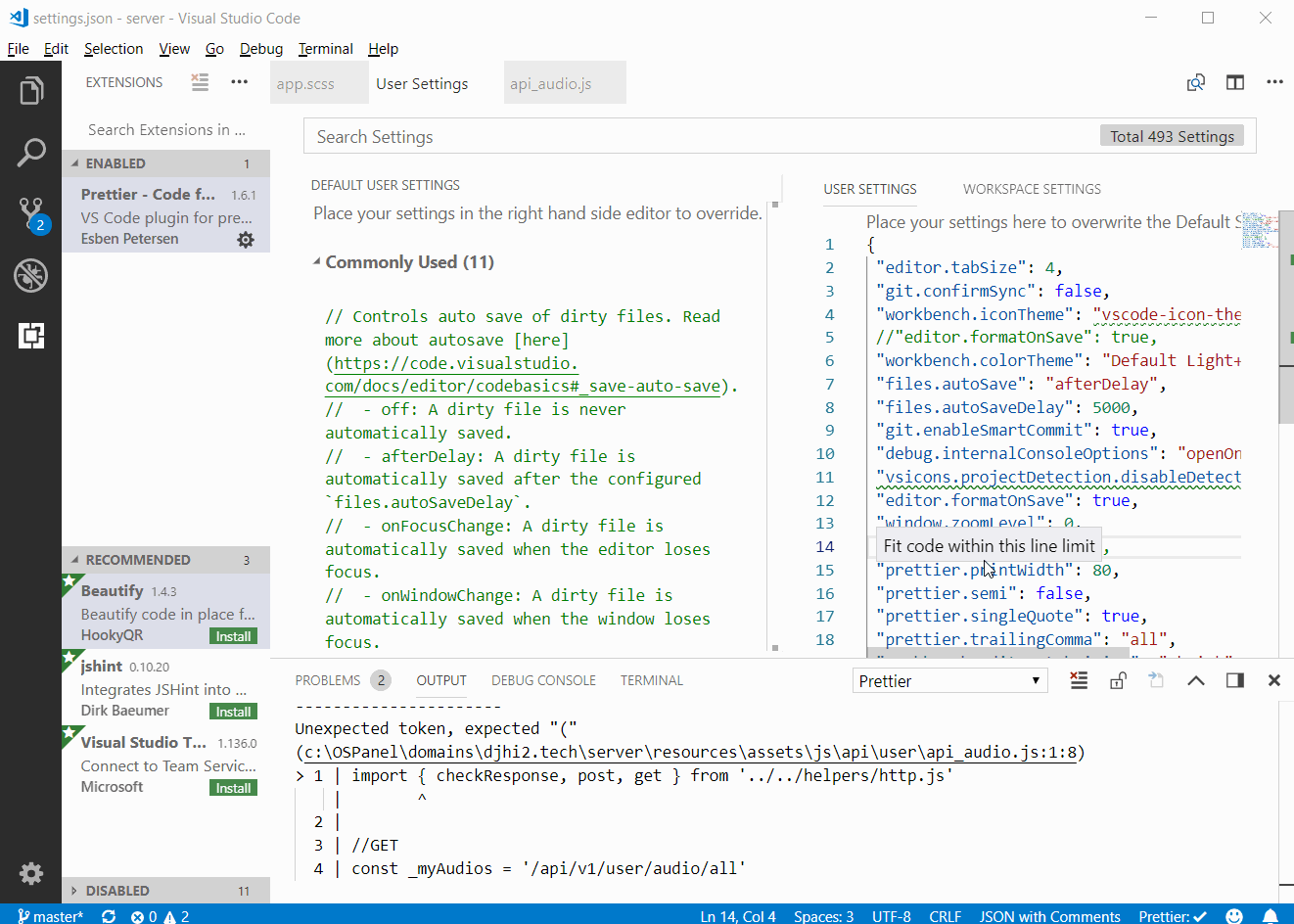Open editor more actions ellipsis

click(x=1274, y=82)
